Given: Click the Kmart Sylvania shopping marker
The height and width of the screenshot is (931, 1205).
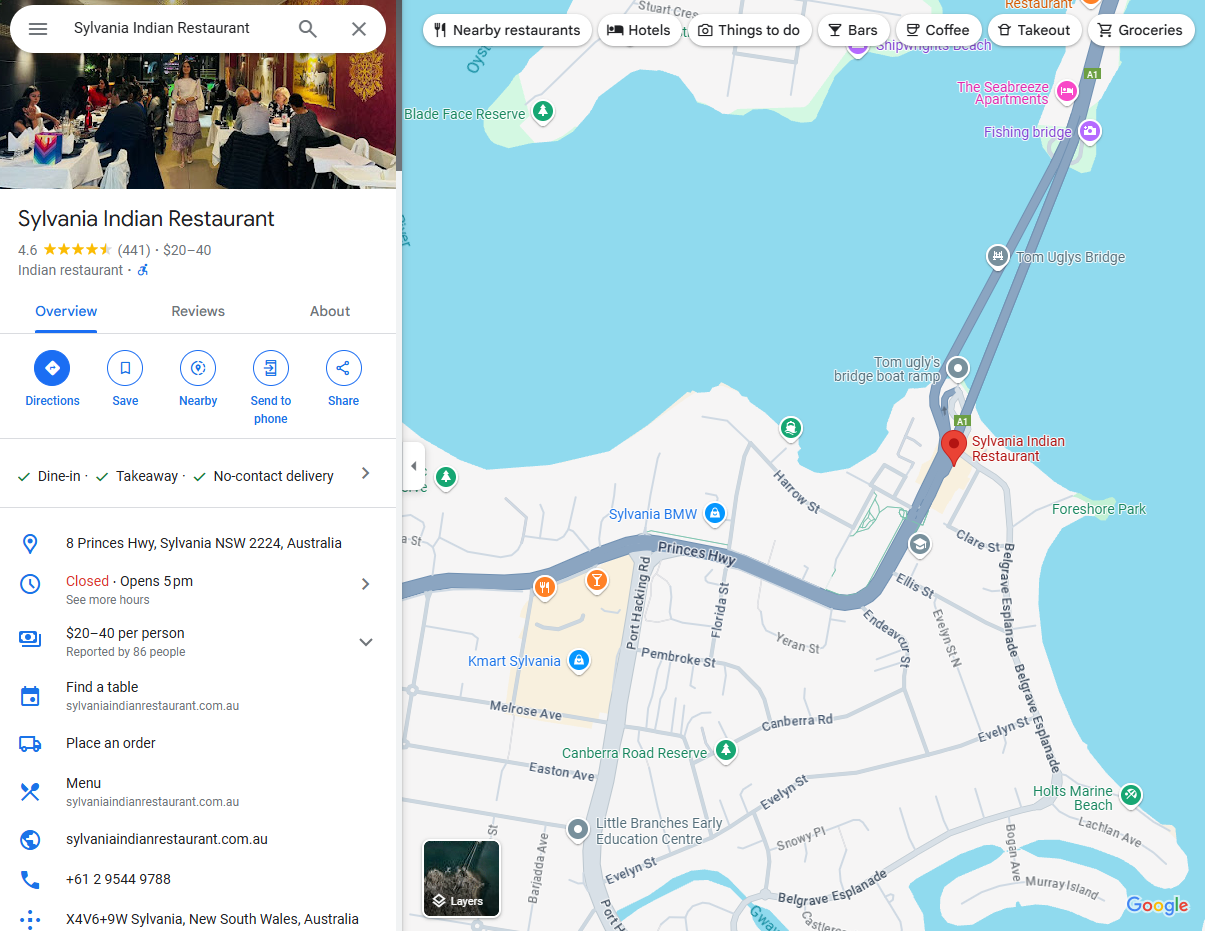Looking at the screenshot, I should click(x=578, y=660).
